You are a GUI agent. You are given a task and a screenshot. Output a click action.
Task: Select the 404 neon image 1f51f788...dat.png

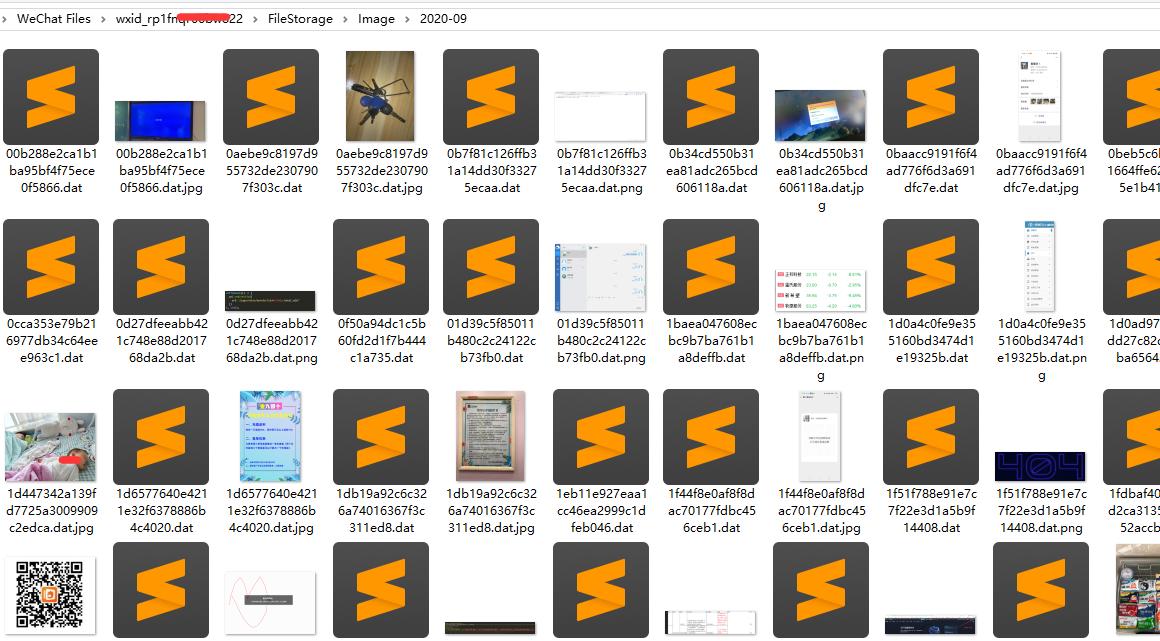1039,466
